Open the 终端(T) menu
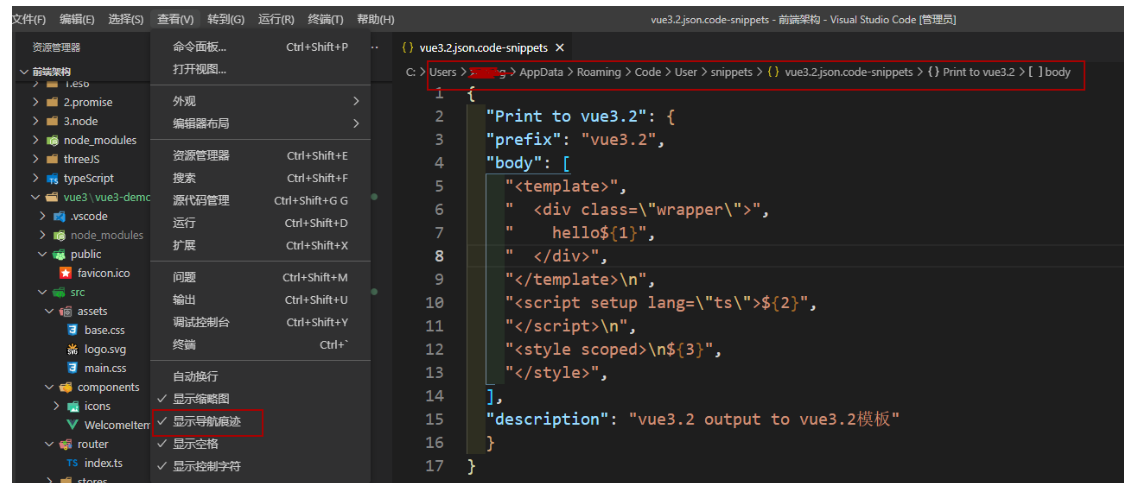Screen dimensions: 1124x483 325,19
